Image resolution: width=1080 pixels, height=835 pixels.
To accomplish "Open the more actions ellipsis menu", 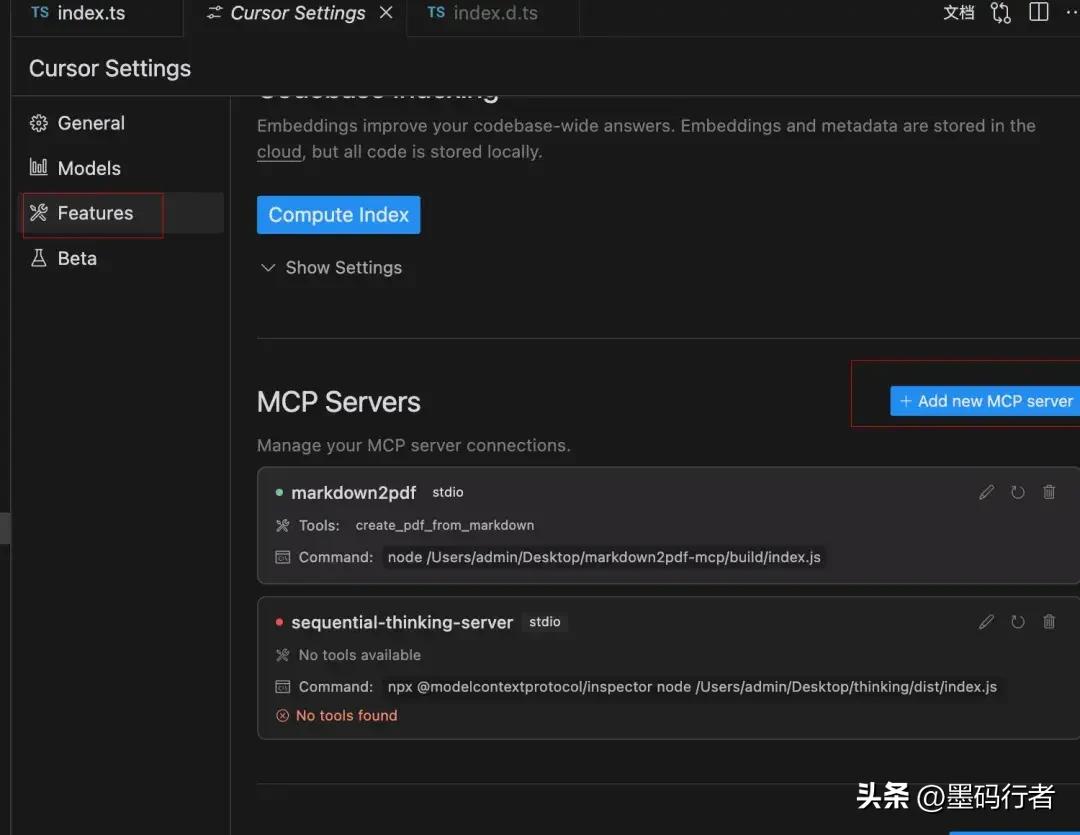I will click(x=1072, y=13).
